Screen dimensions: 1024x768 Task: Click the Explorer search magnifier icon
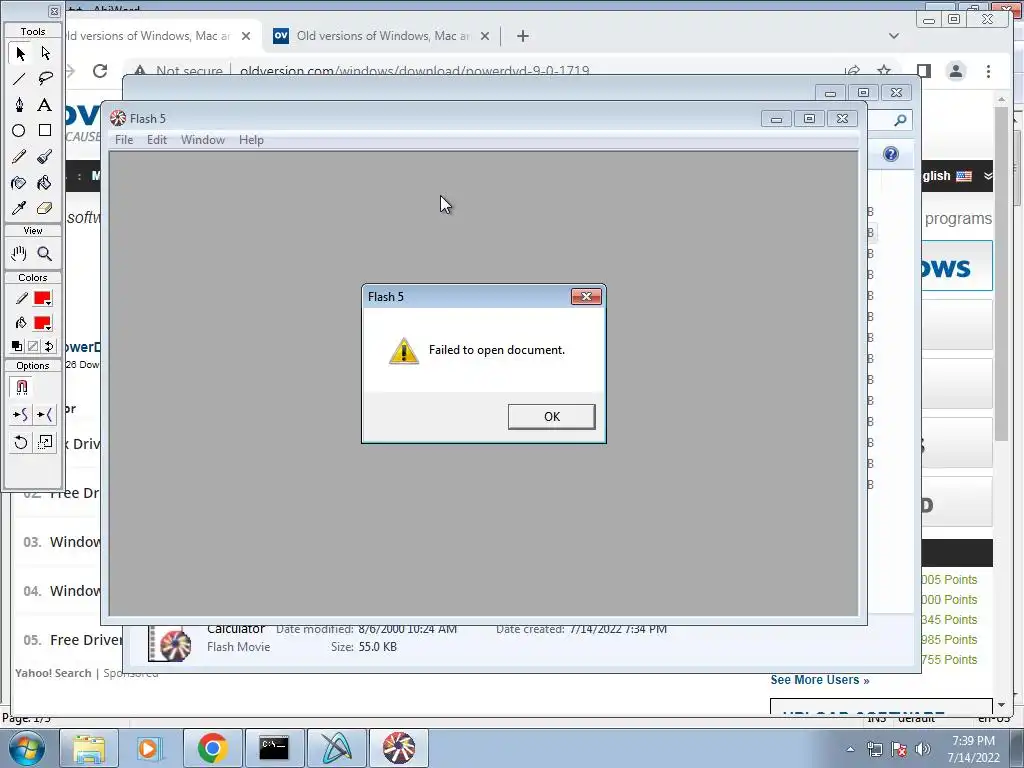pos(901,120)
